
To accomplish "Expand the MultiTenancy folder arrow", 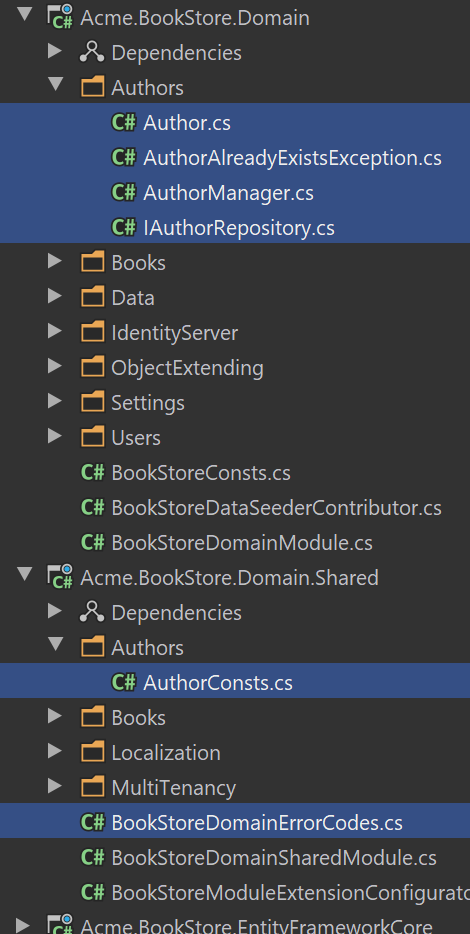I will (55, 786).
